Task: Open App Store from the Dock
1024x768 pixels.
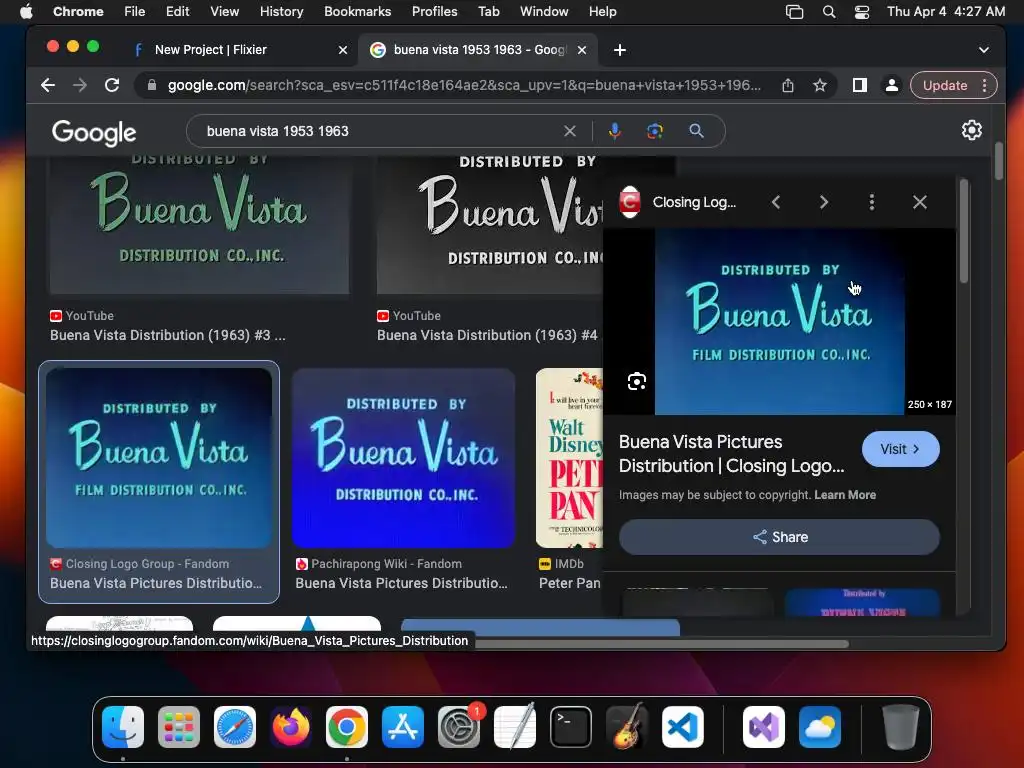Action: click(x=403, y=727)
